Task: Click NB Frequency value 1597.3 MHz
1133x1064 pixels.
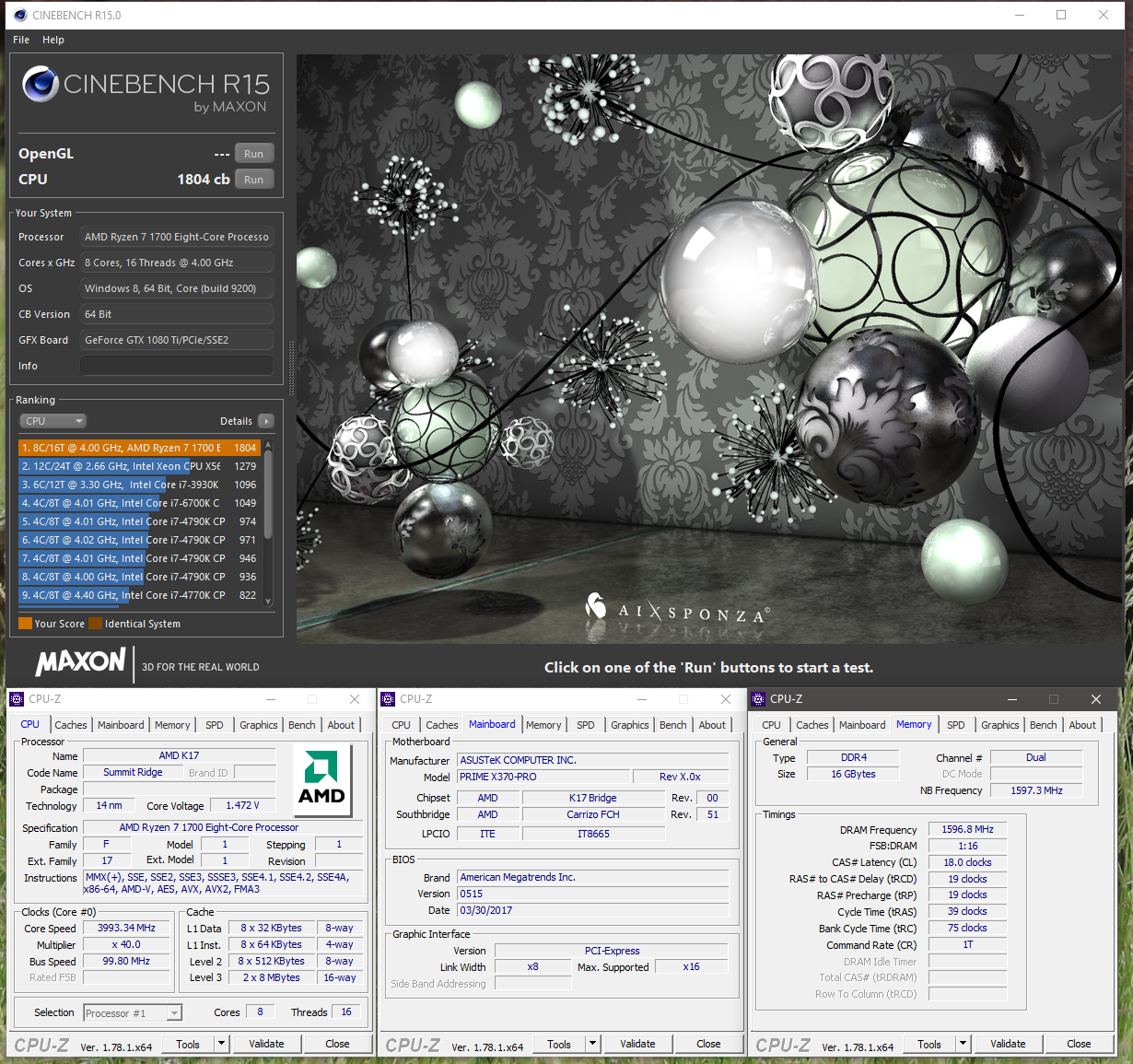Action: click(x=1036, y=790)
